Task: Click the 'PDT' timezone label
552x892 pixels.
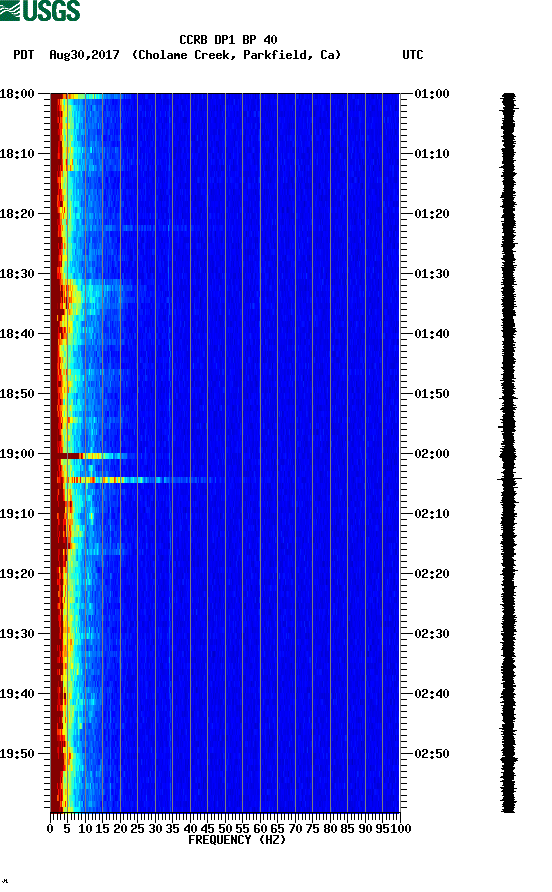Action: (x=23, y=55)
